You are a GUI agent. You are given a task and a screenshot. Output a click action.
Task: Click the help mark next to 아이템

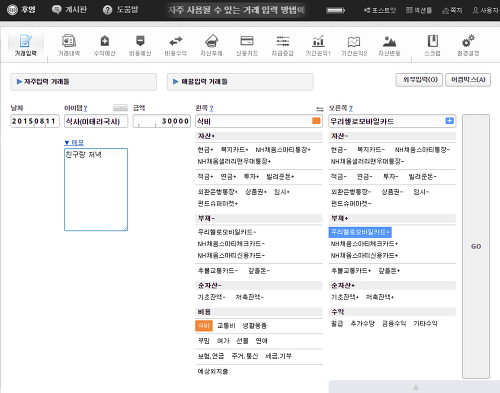coord(86,108)
